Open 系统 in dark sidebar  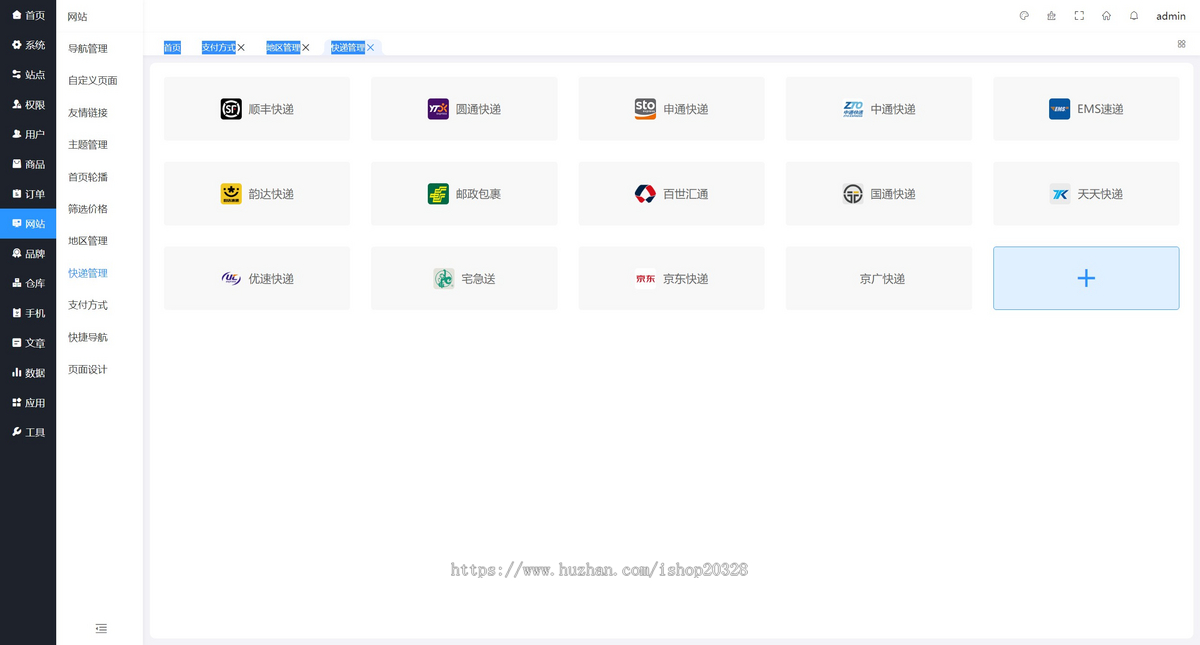click(28, 45)
